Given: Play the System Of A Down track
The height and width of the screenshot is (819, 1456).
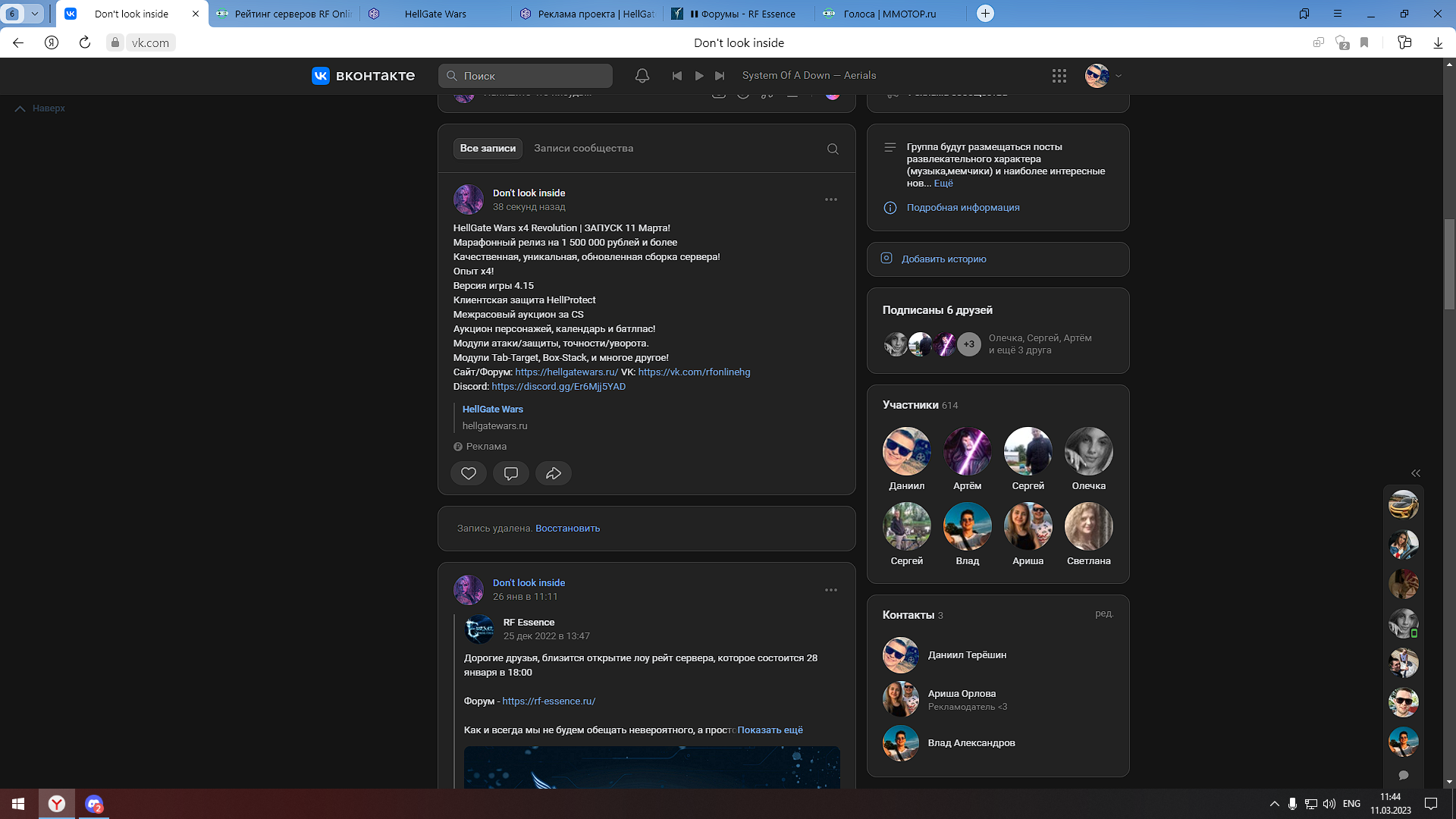Looking at the screenshot, I should (699, 76).
